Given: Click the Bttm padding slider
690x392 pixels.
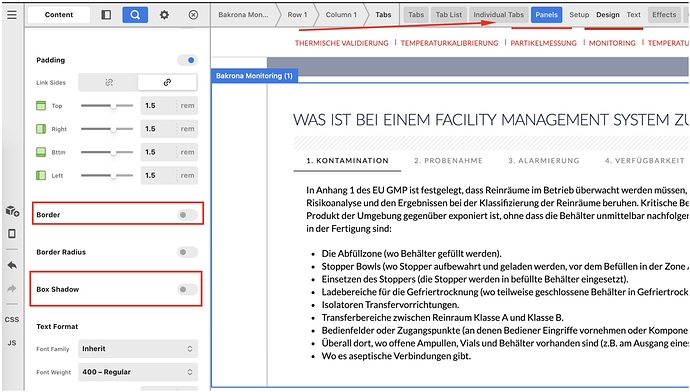Looking at the screenshot, I should (107, 152).
